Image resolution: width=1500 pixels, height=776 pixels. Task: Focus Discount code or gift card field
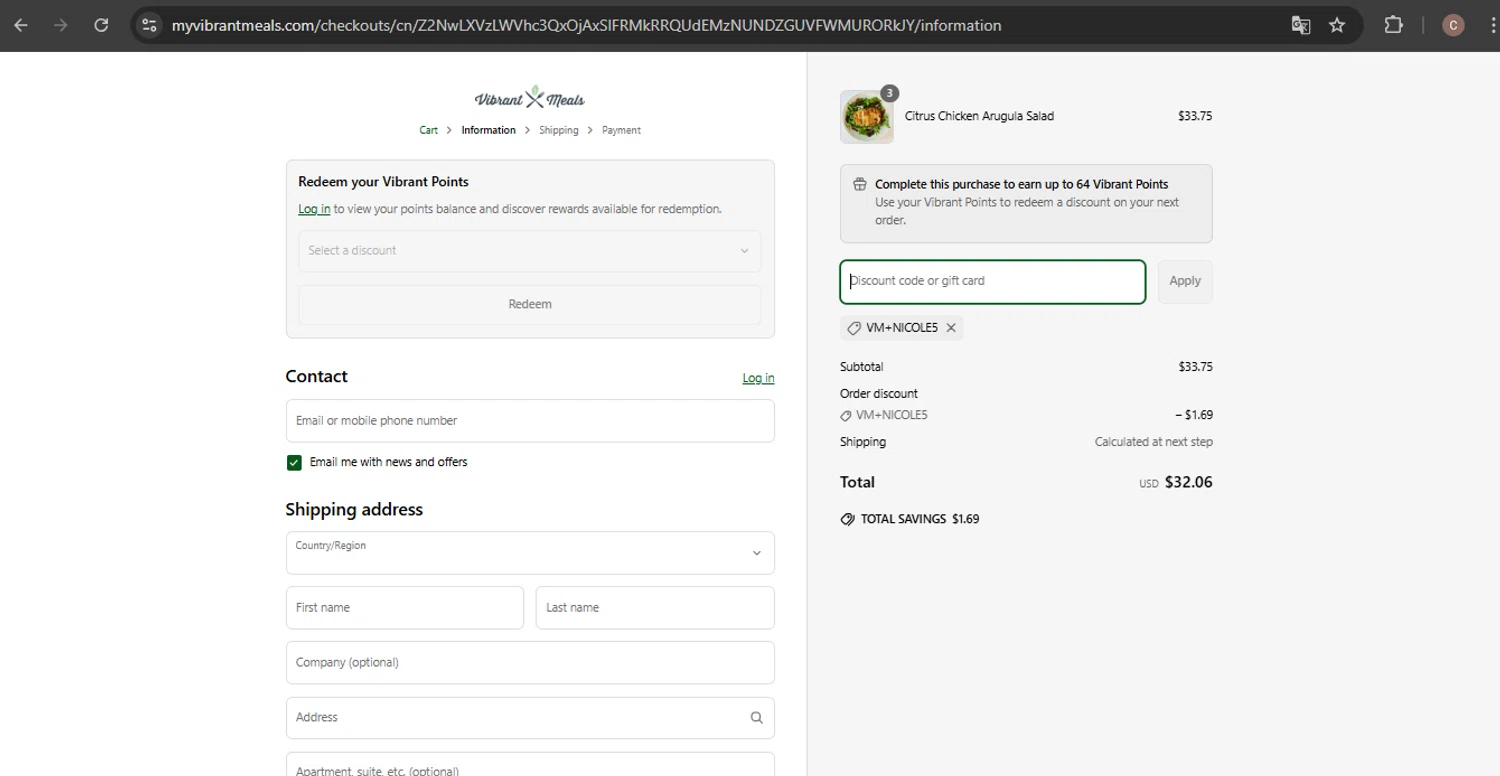coord(992,281)
